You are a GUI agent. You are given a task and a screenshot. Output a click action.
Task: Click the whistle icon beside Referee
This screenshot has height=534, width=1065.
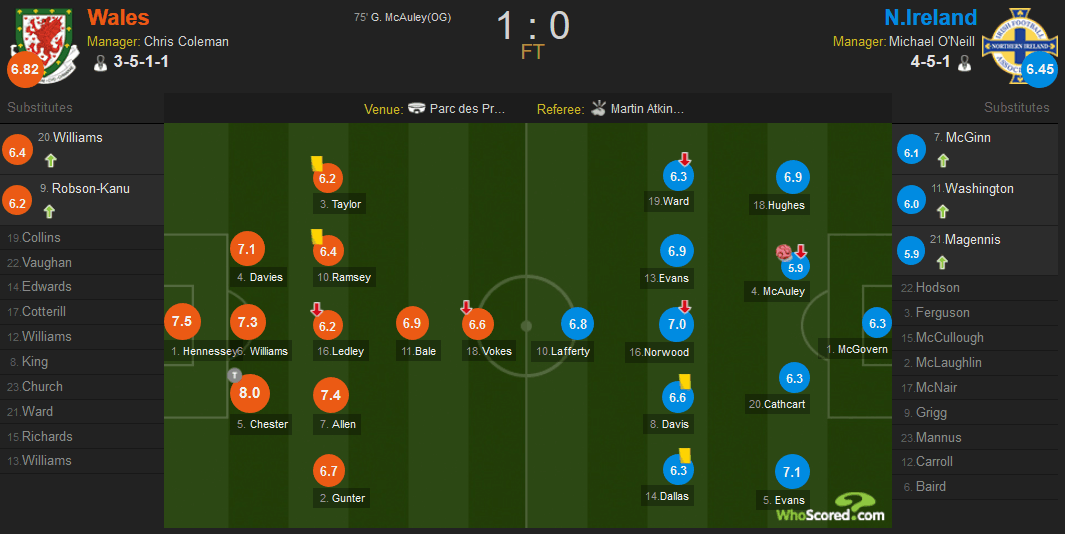click(598, 108)
